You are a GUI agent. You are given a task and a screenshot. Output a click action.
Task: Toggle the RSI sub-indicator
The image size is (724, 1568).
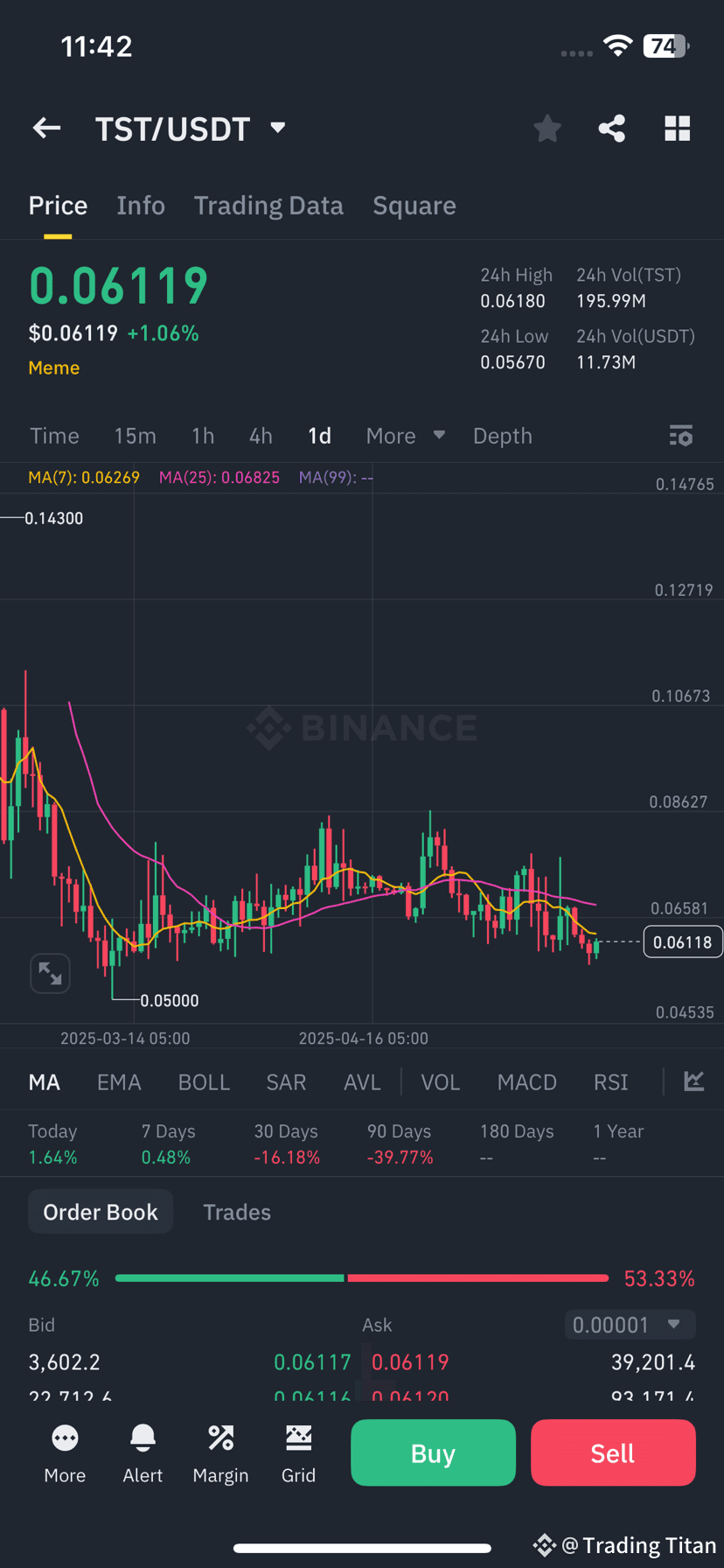610,1082
